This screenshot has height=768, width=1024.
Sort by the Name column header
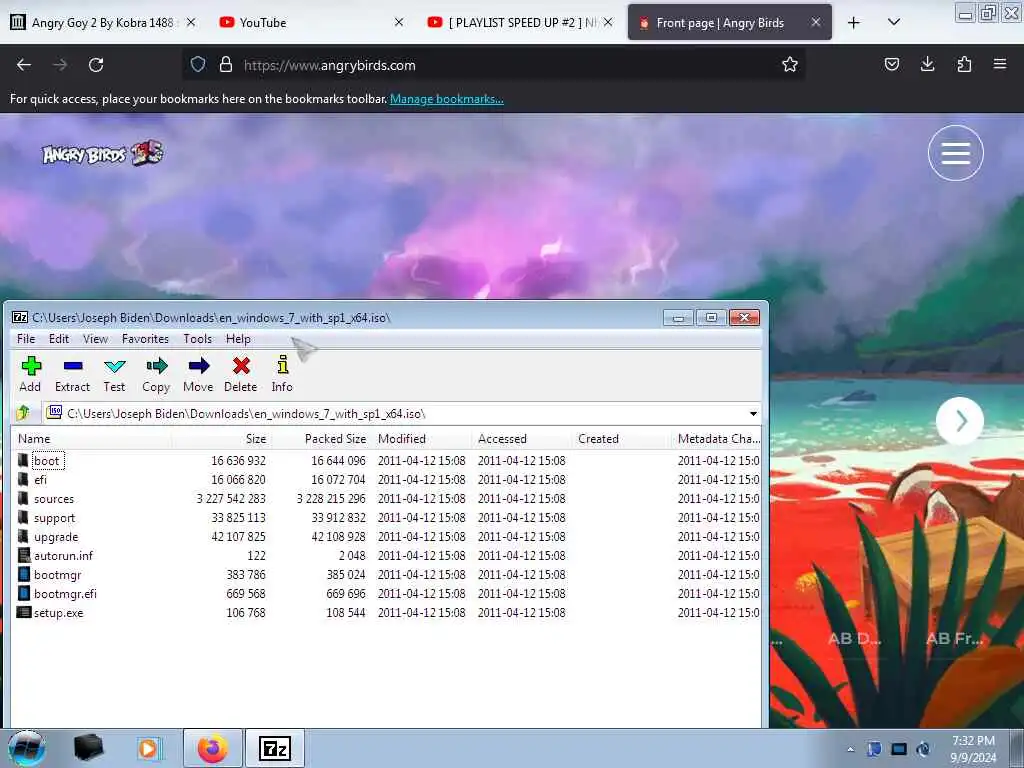[91, 439]
